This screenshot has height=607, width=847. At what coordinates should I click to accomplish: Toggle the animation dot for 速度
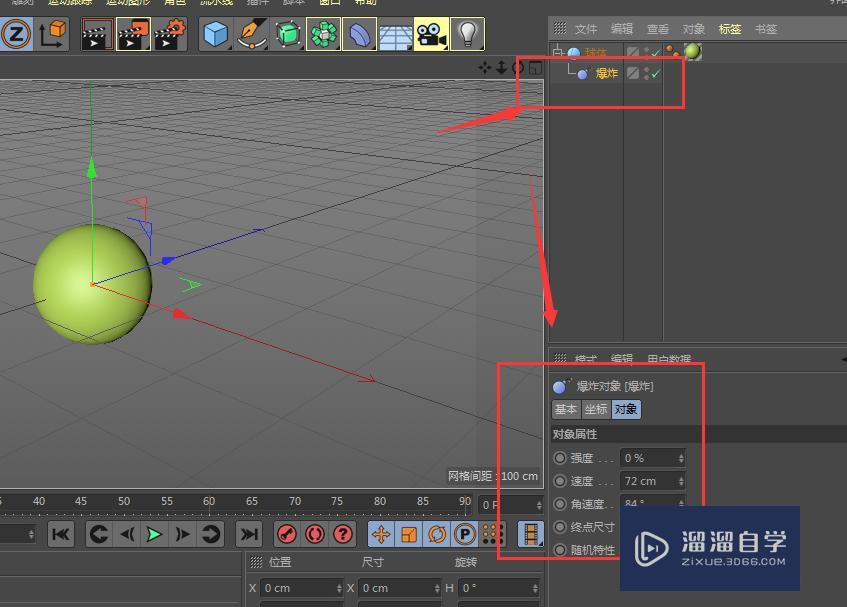point(560,481)
